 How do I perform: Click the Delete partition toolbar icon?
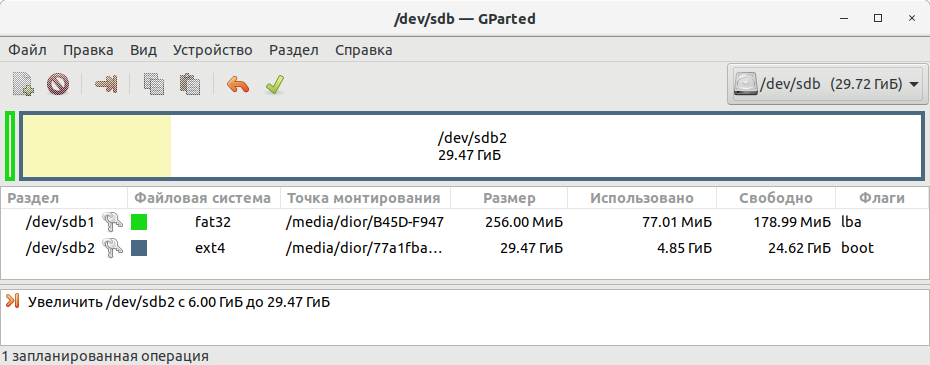[58, 84]
